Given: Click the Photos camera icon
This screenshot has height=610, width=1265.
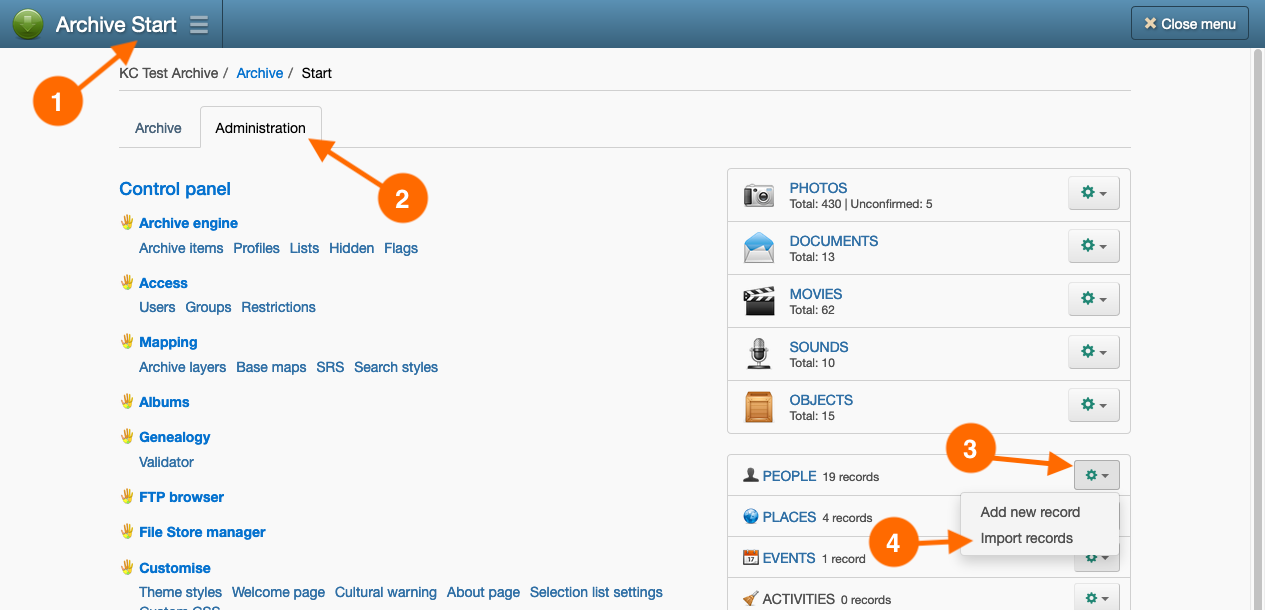Looking at the screenshot, I should coord(759,195).
